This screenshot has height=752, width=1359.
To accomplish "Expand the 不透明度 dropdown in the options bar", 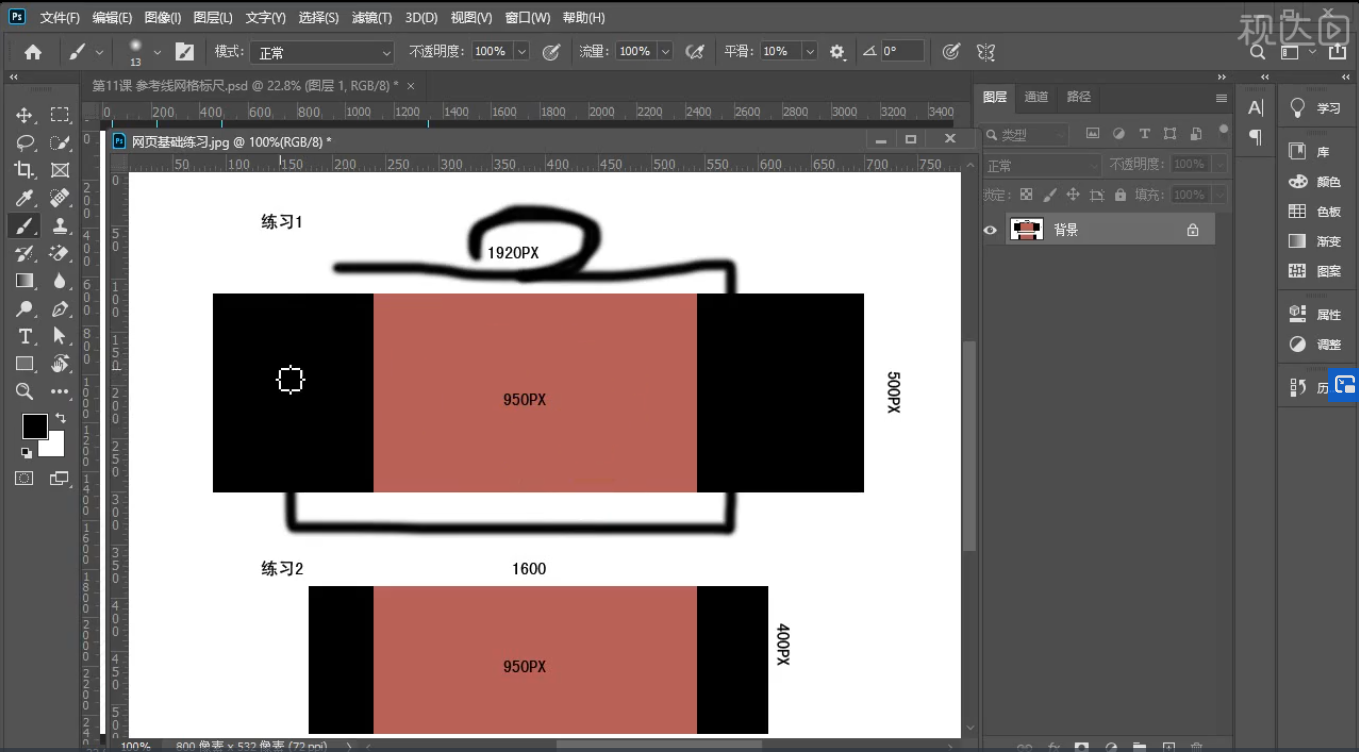I will pyautogui.click(x=522, y=52).
